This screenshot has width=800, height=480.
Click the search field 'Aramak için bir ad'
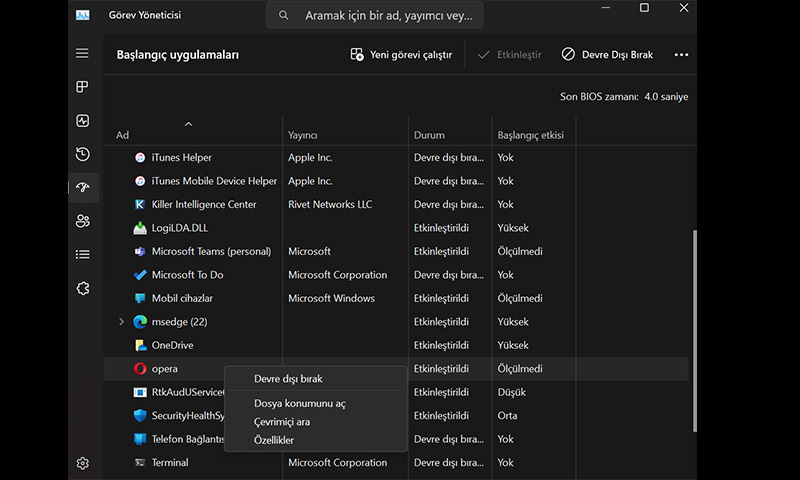(375, 15)
